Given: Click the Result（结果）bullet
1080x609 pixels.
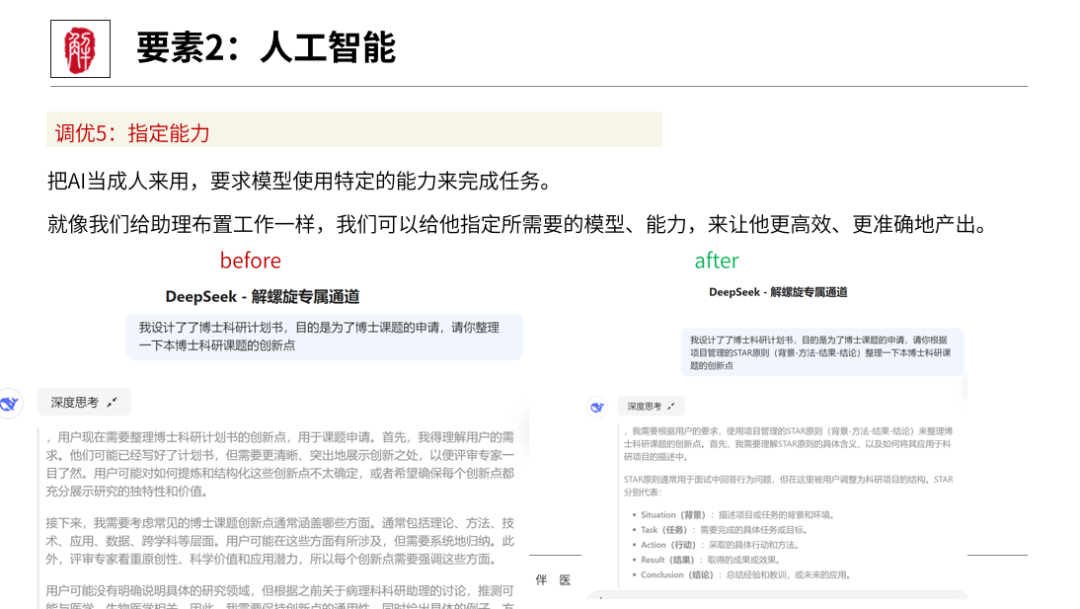Looking at the screenshot, I should (x=707, y=560).
